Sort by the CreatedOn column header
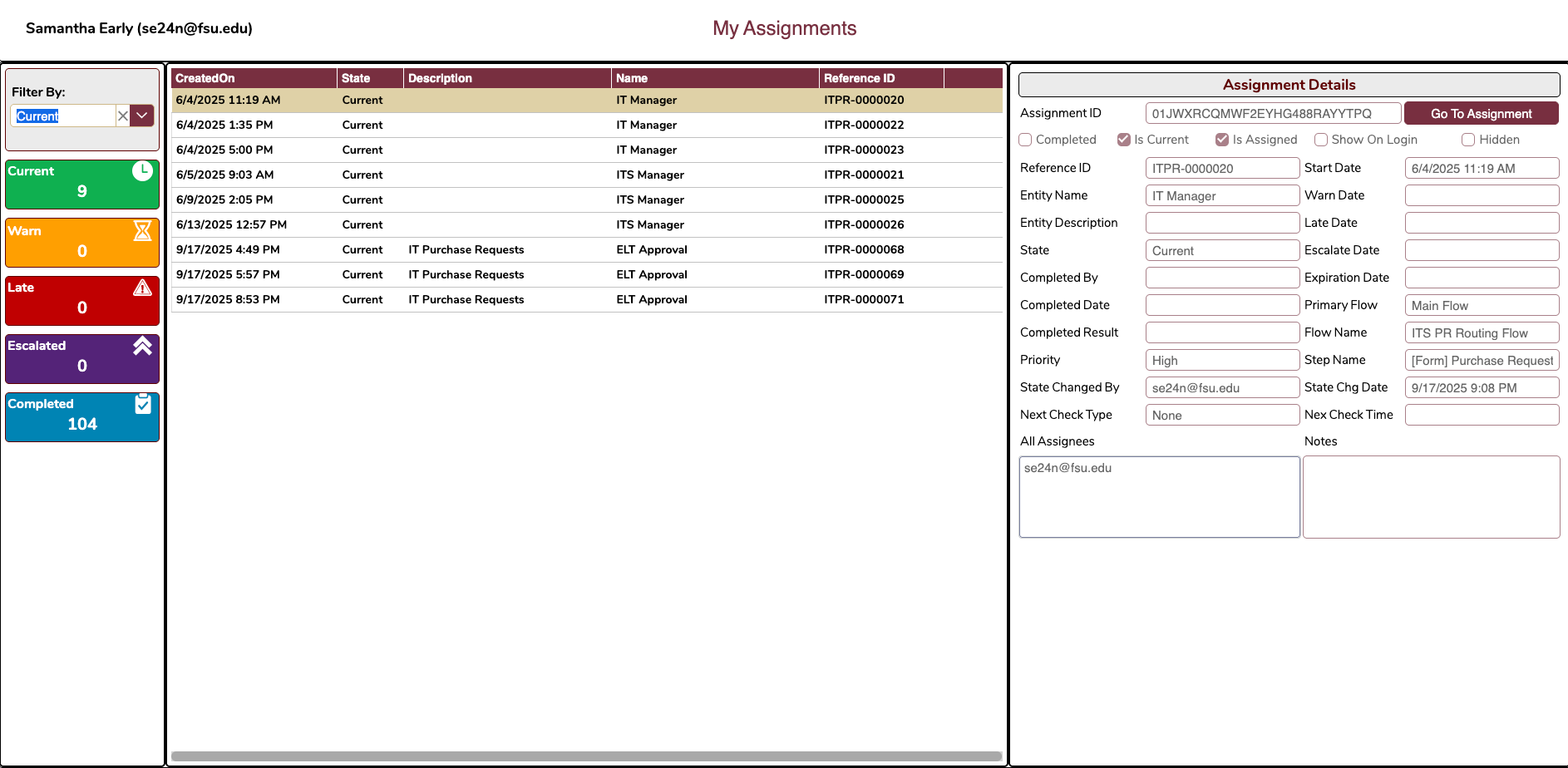This screenshot has width=1568, height=768. [254, 78]
